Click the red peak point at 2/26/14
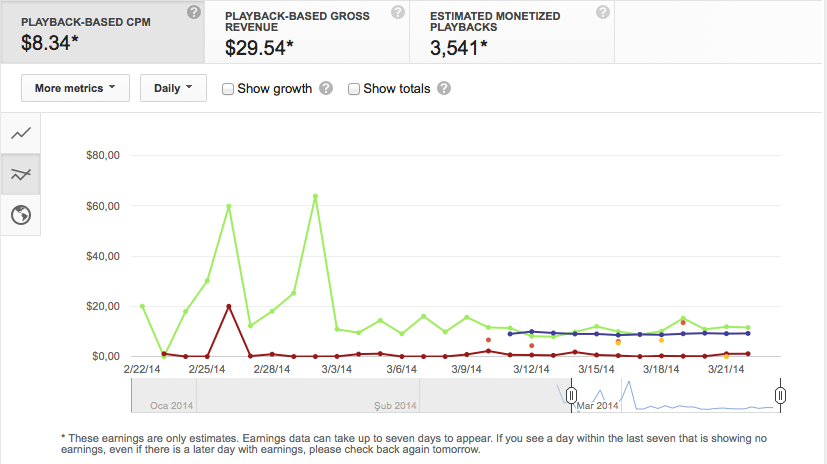Image resolution: width=827 pixels, height=464 pixels. pyautogui.click(x=228, y=306)
